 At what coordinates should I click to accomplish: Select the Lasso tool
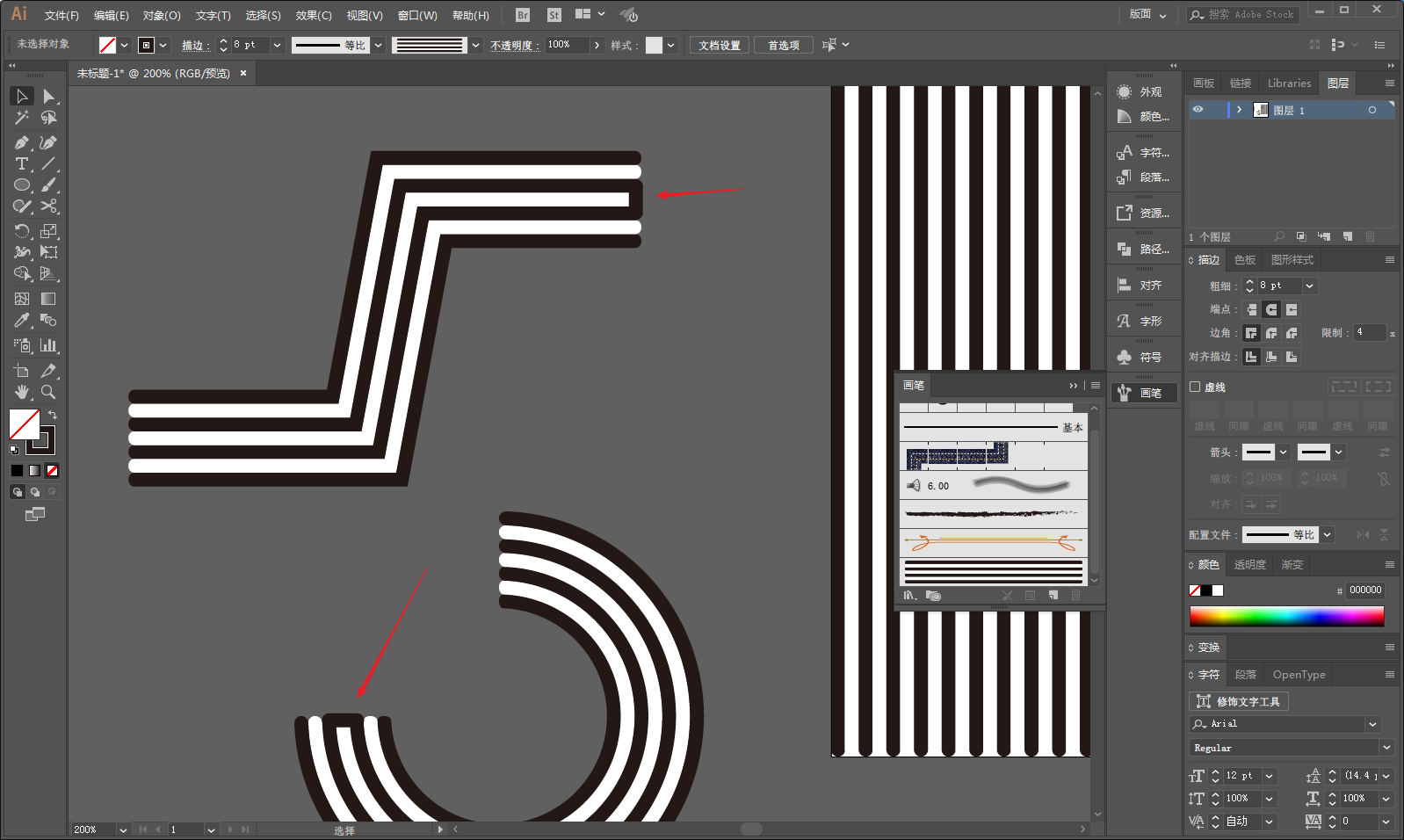tap(49, 118)
